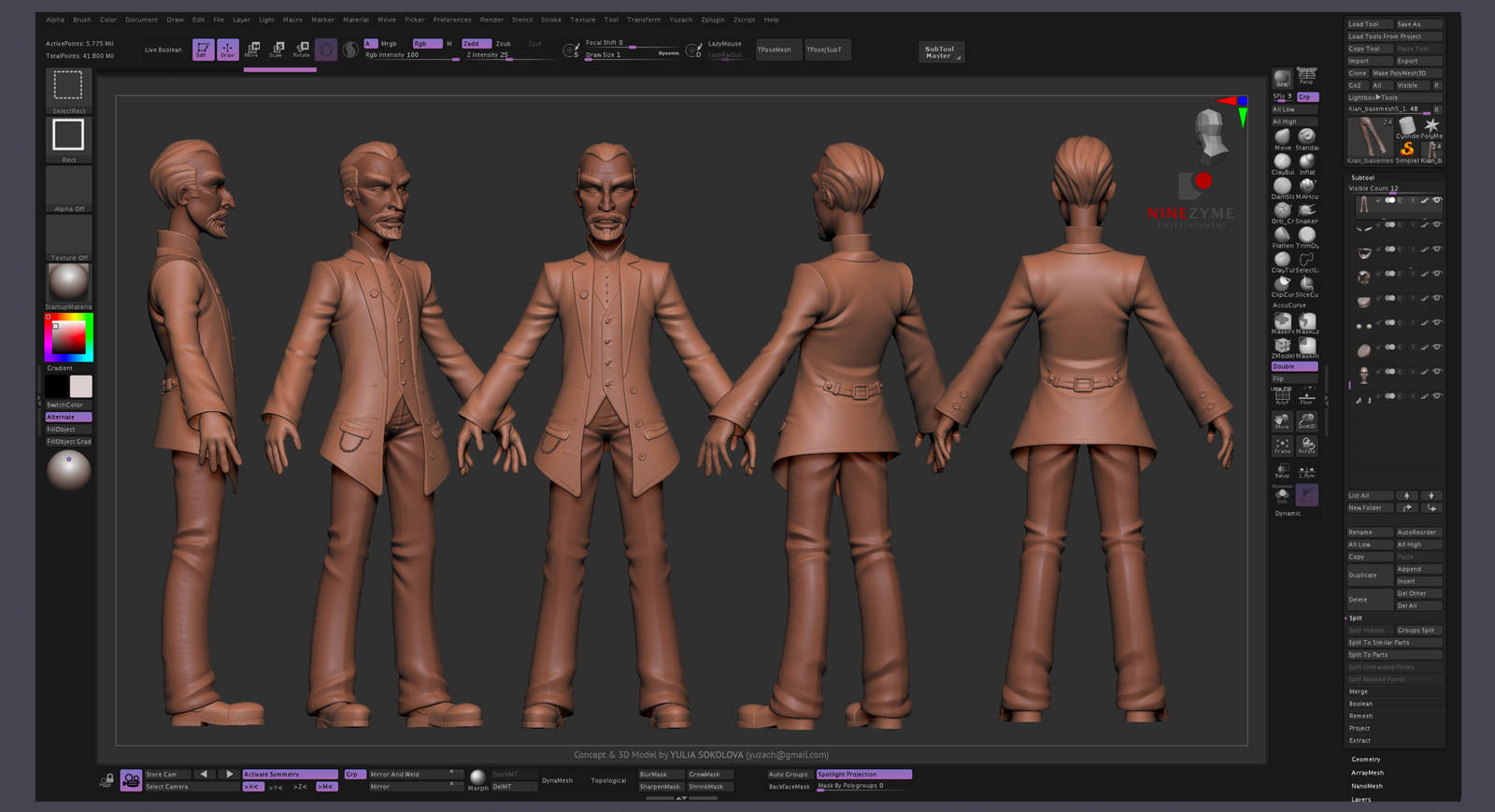Select the Rotate transform tool in top shelf
This screenshot has height=812, width=1495.
click(301, 50)
